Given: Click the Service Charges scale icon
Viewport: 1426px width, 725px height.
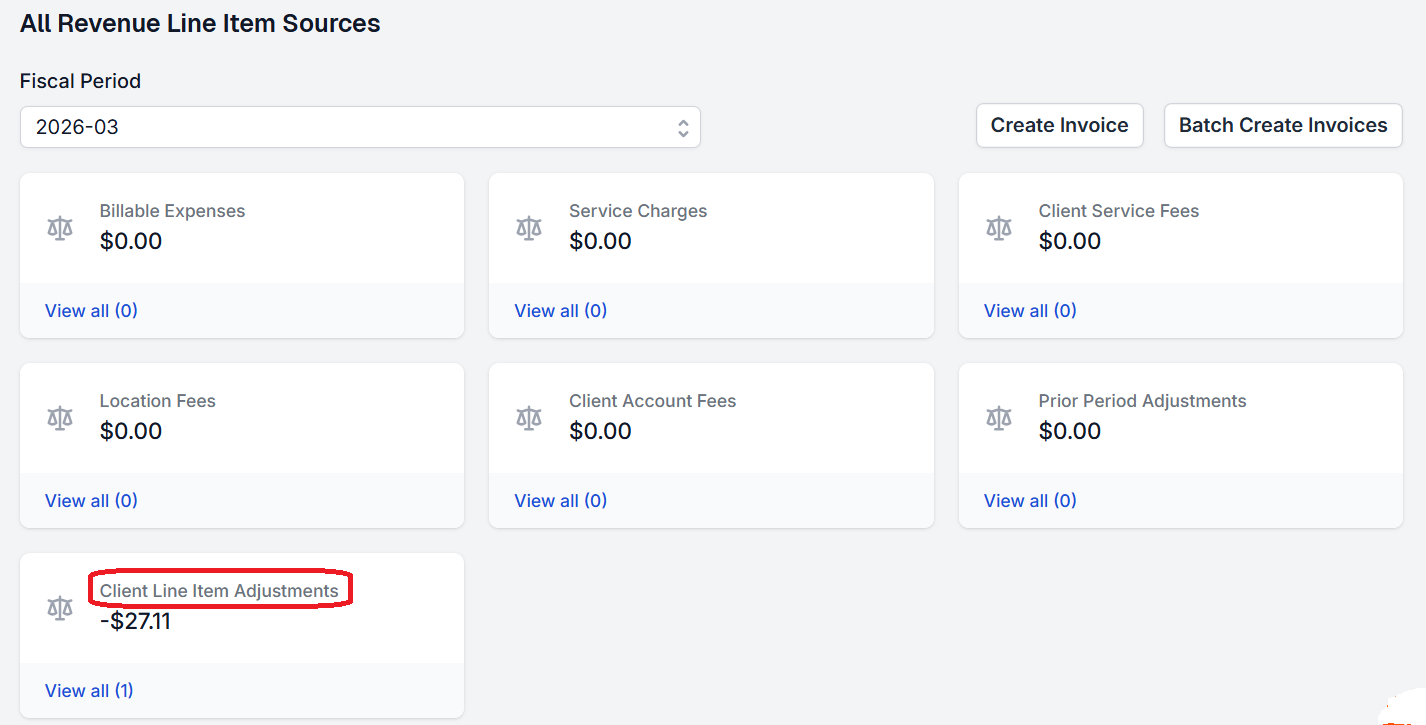Looking at the screenshot, I should tap(529, 228).
